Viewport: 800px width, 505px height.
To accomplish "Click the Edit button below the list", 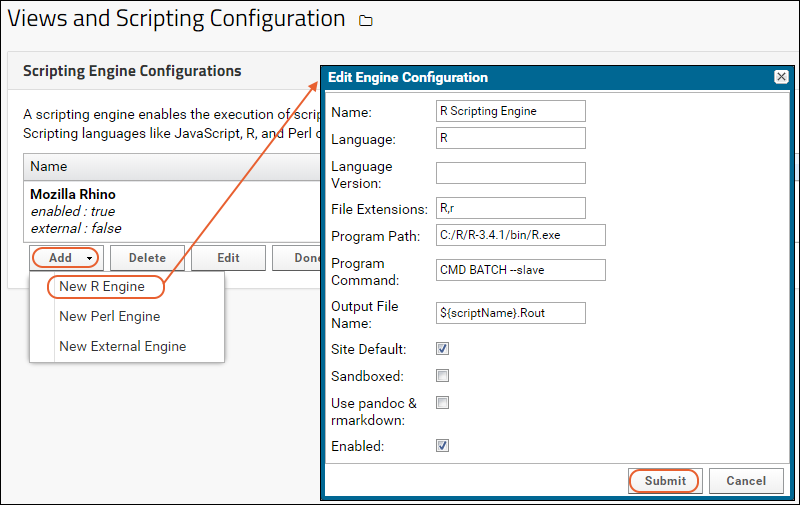I will [228, 257].
